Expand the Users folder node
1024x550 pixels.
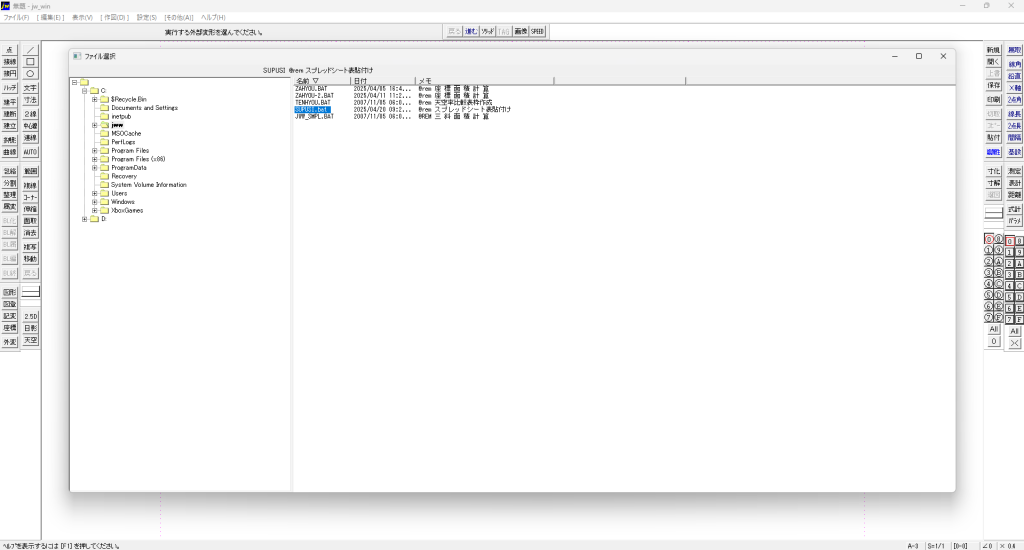95,193
